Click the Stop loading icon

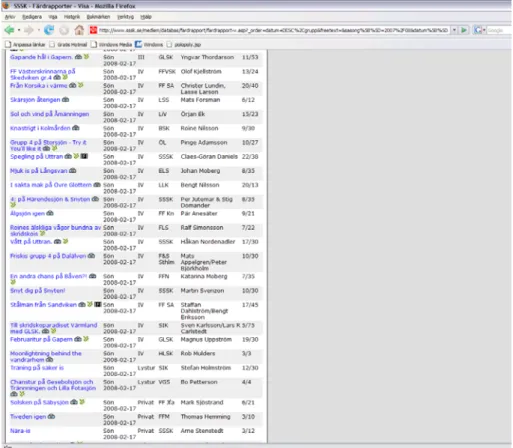[x=64, y=30]
